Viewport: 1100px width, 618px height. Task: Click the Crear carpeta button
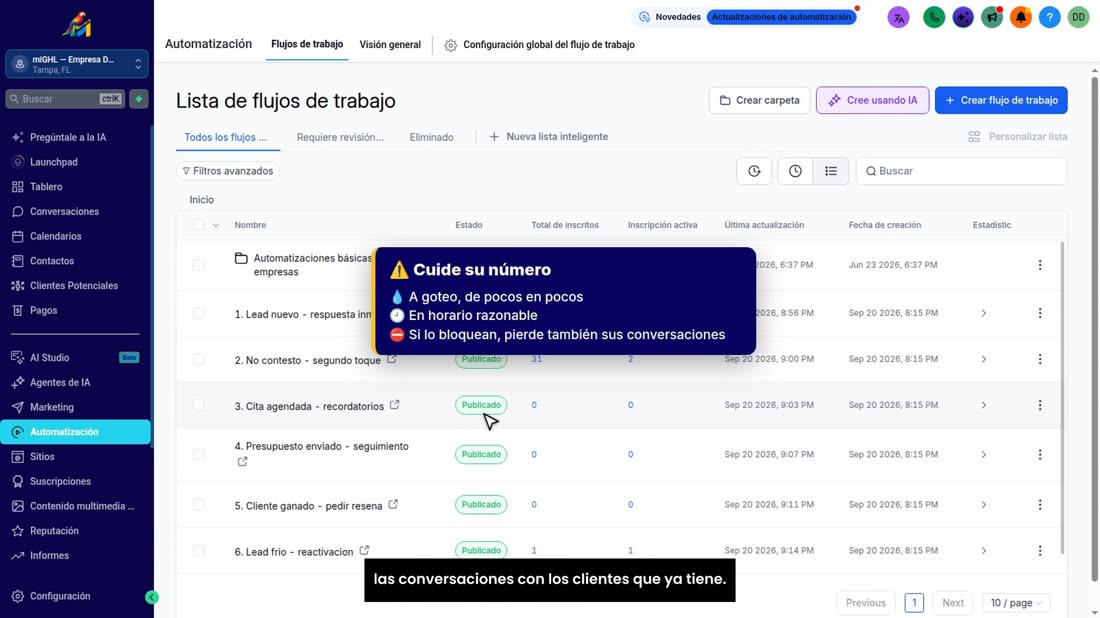759,100
